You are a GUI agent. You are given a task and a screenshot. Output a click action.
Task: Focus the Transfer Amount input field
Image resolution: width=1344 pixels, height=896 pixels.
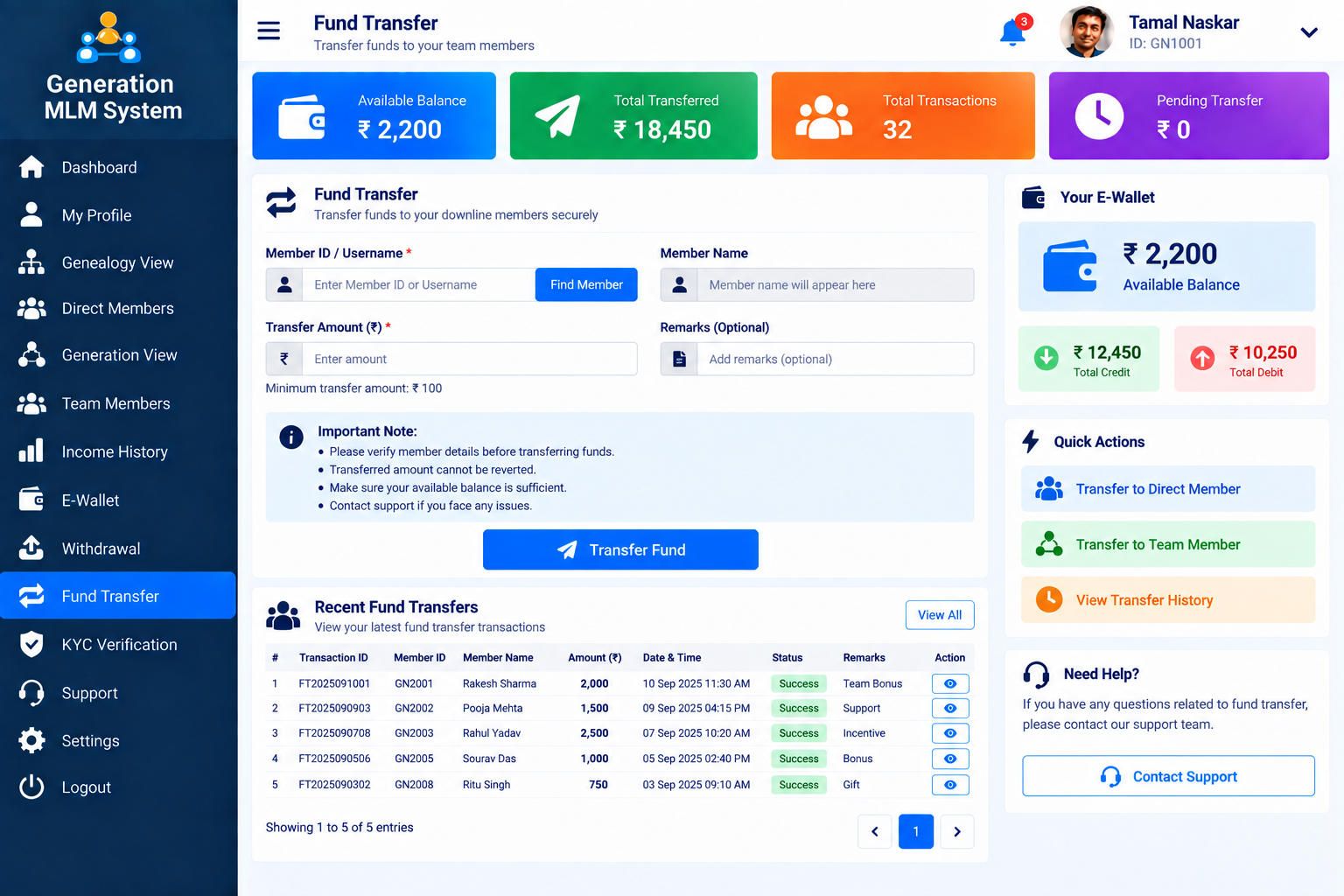469,359
